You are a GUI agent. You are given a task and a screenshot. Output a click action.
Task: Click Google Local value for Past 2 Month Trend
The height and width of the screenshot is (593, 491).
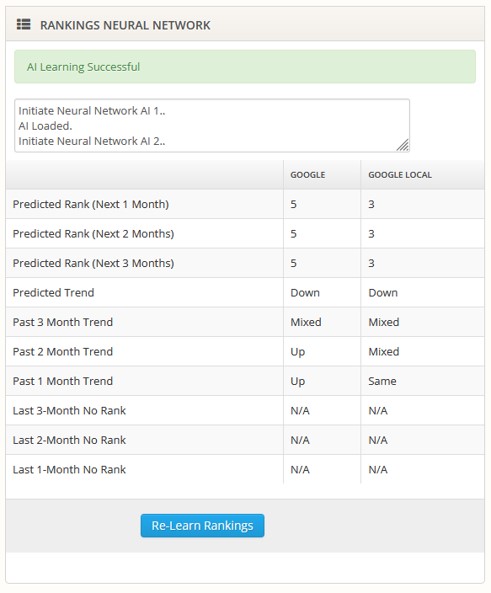tap(384, 352)
